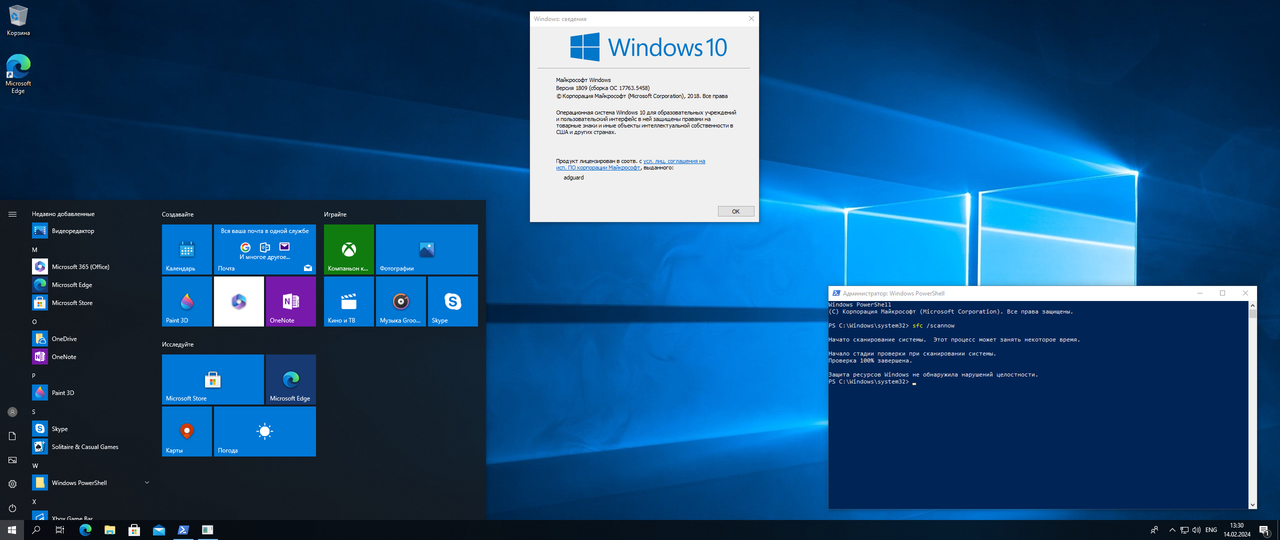
Task: Click the Power button in Start
Action: coord(12,508)
